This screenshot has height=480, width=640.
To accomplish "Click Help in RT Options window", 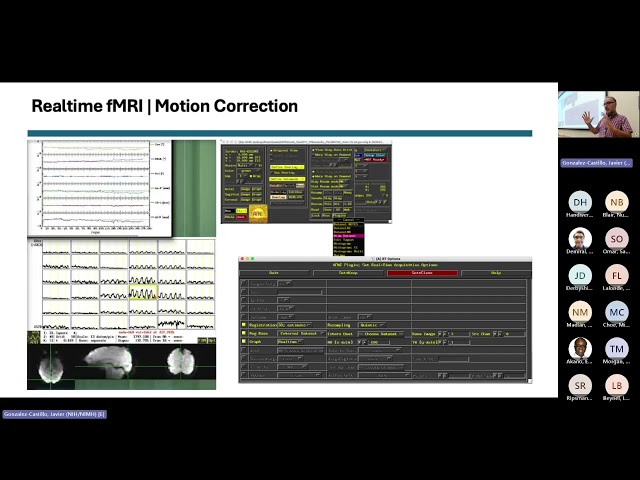I will 496,273.
